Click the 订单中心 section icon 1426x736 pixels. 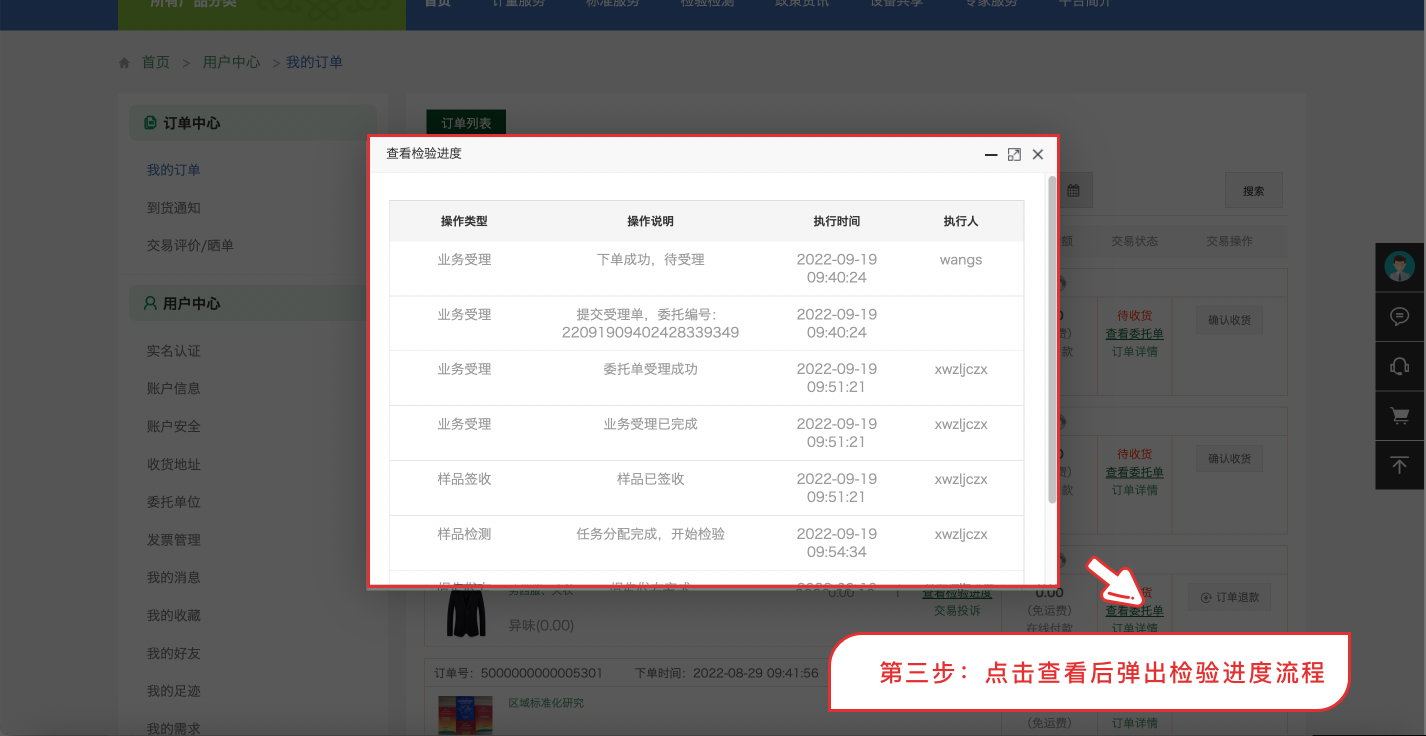point(150,123)
